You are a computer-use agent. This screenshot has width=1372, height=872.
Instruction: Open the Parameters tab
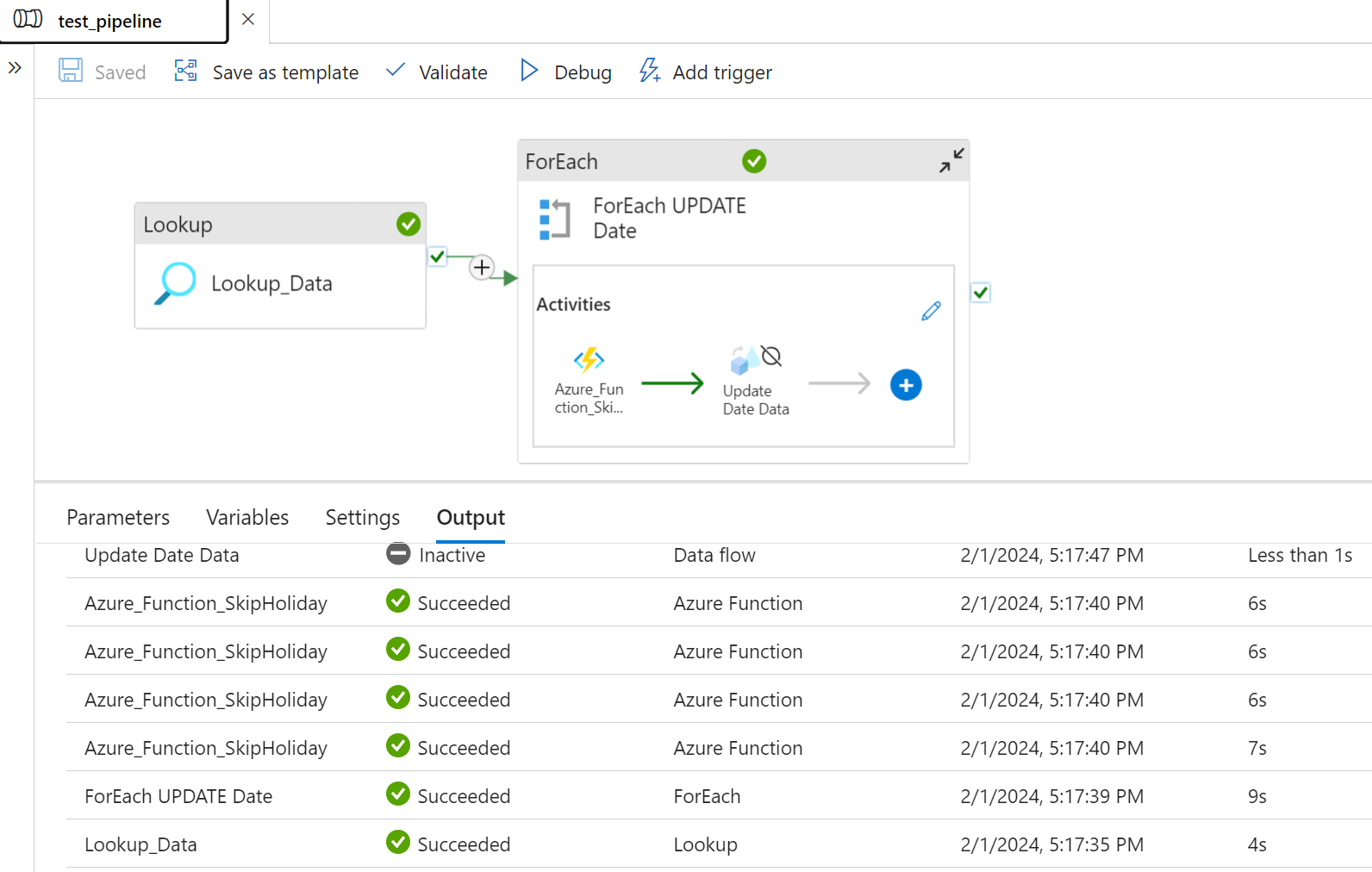coord(118,517)
